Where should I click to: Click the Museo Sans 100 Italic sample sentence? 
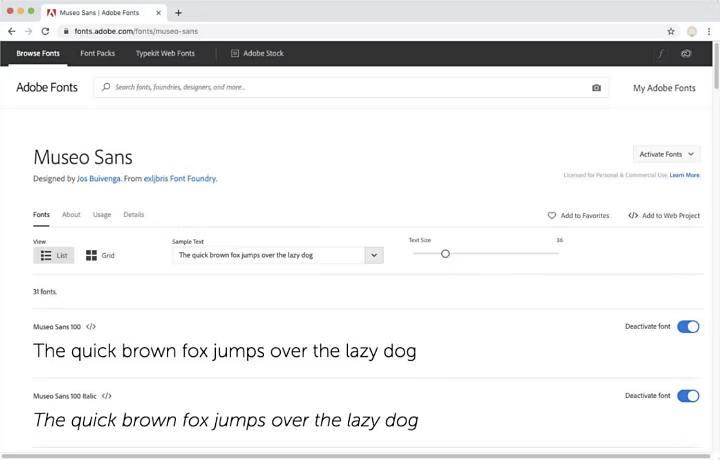point(225,421)
